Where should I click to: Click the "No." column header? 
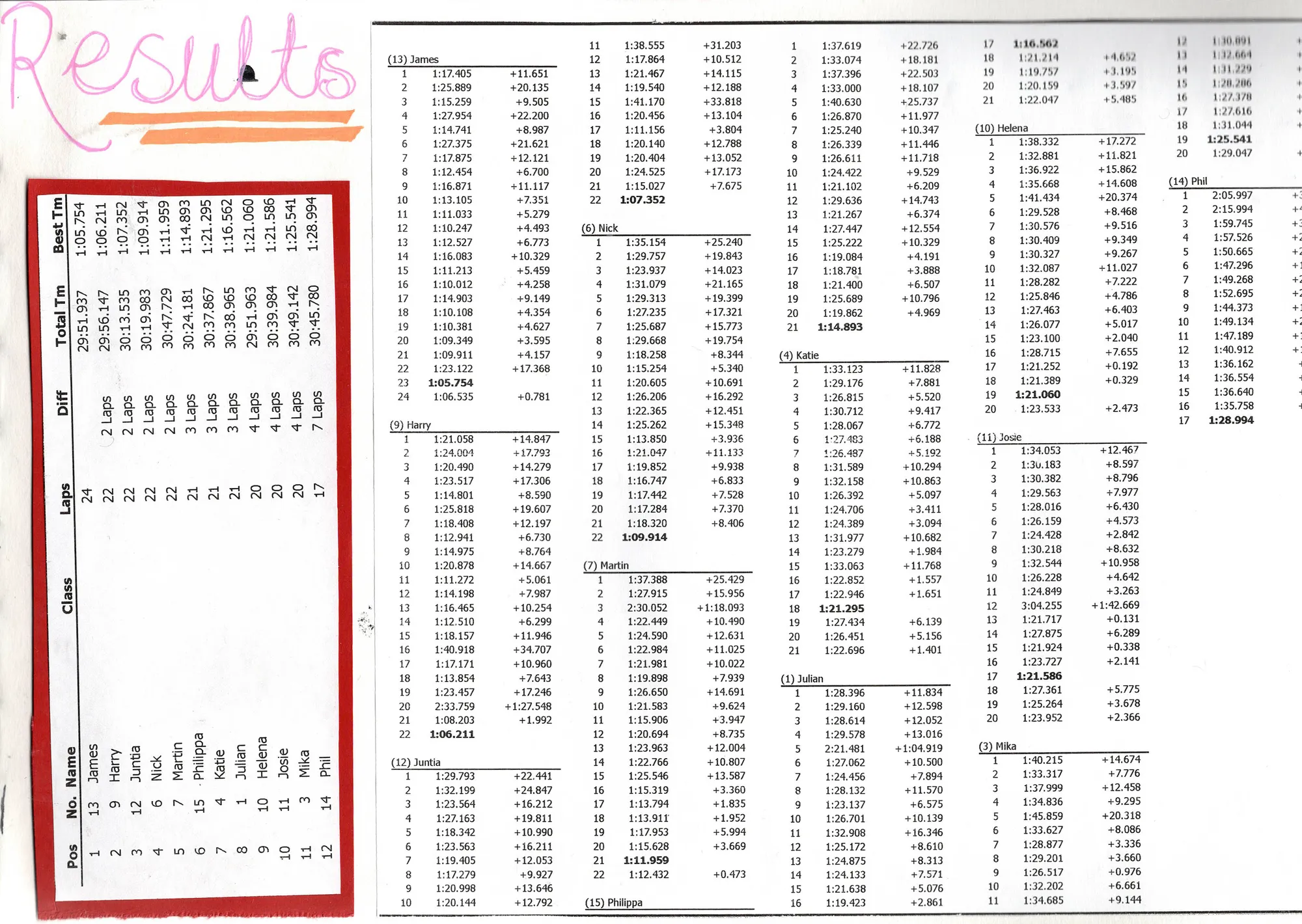(72, 808)
